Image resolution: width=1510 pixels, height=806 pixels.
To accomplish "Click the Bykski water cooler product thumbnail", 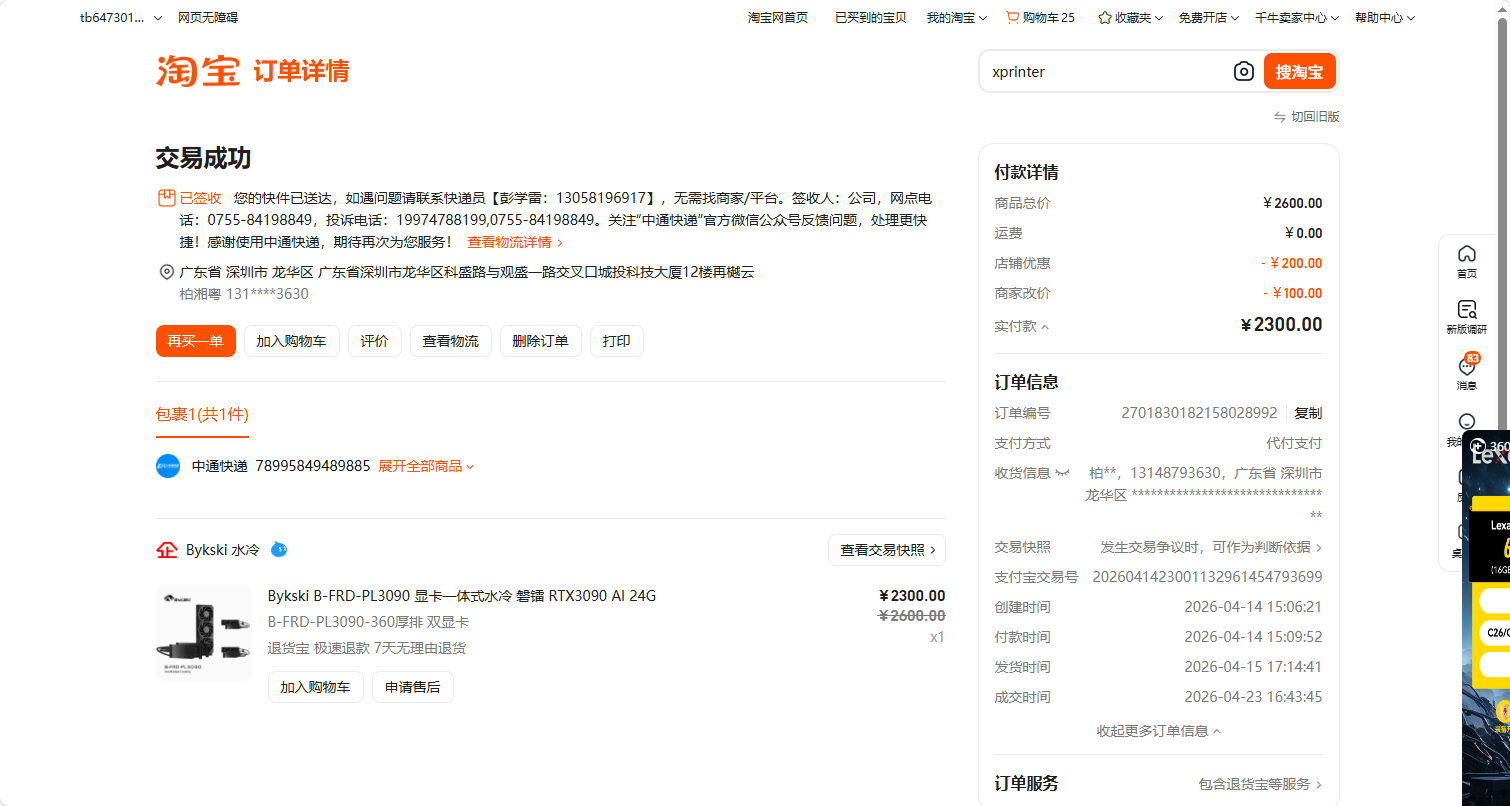I will [204, 633].
